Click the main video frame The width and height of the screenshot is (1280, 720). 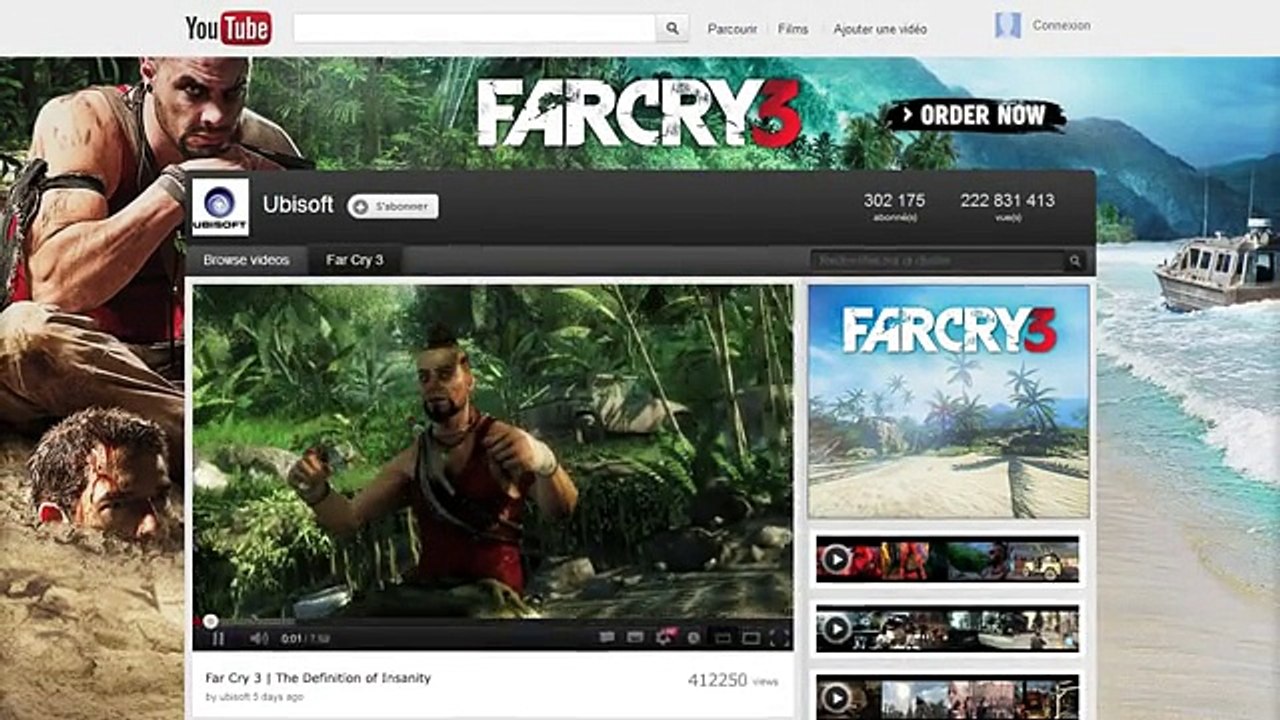492,451
